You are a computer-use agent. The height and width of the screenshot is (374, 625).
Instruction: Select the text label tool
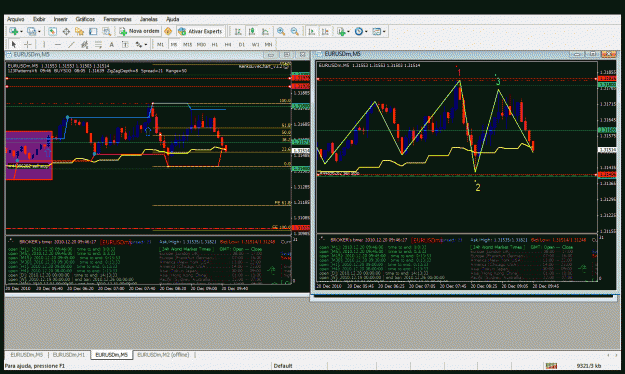point(125,45)
